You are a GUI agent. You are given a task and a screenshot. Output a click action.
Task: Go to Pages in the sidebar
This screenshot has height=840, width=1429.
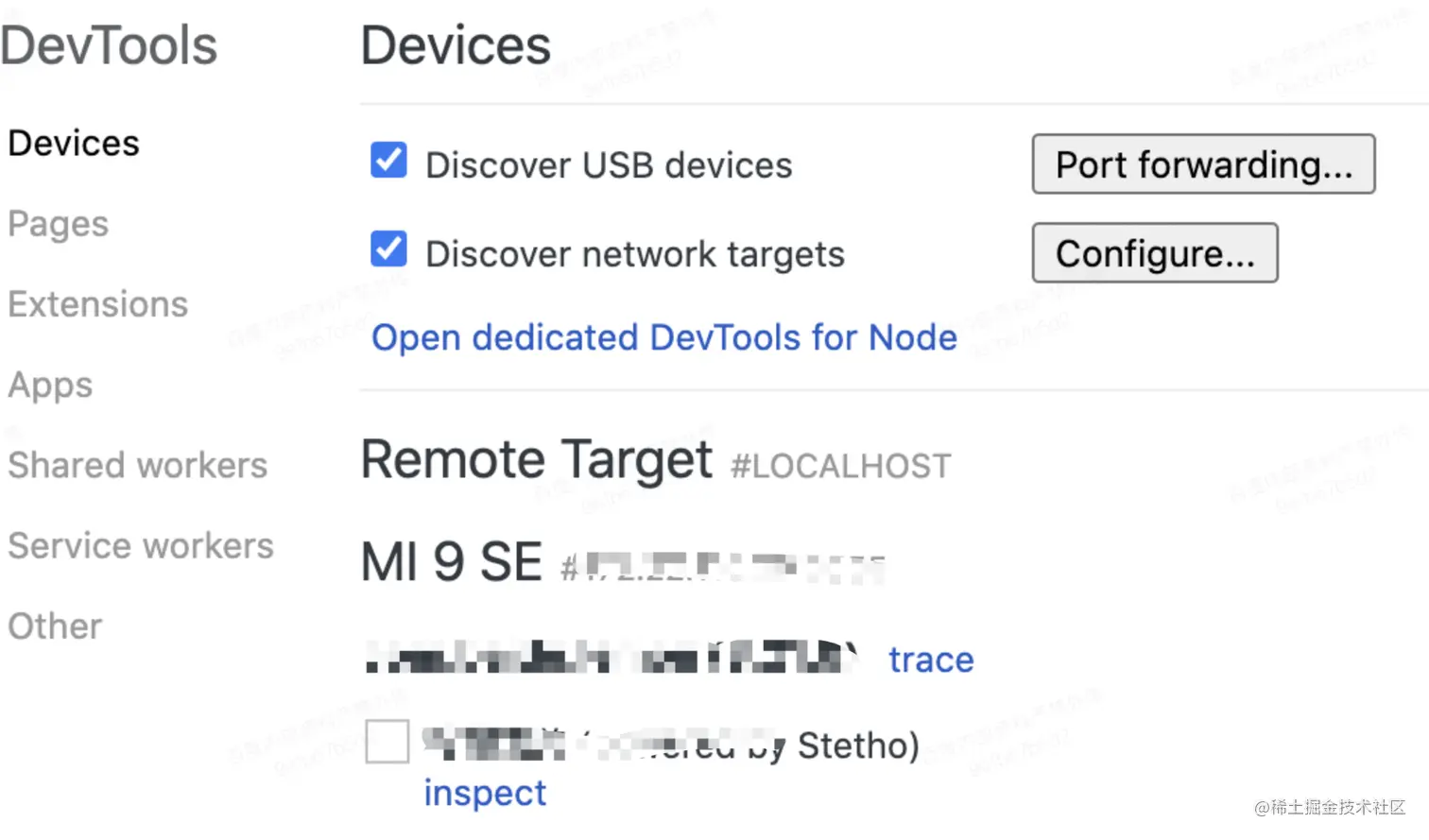pos(59,225)
